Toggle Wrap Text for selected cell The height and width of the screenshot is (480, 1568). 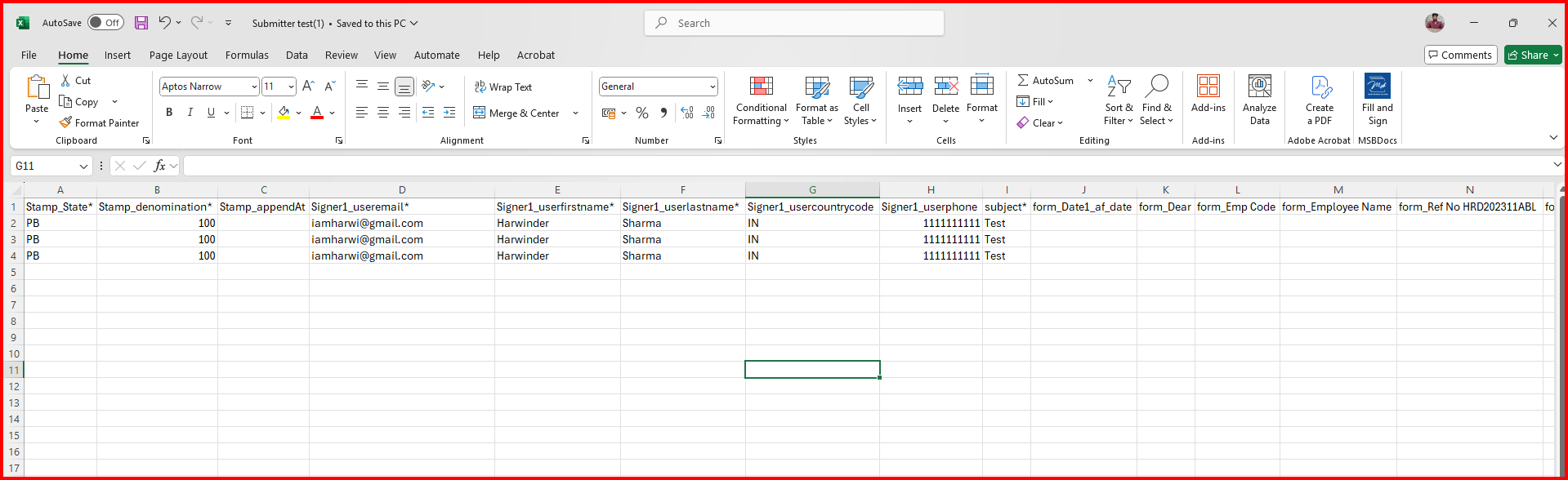(503, 87)
